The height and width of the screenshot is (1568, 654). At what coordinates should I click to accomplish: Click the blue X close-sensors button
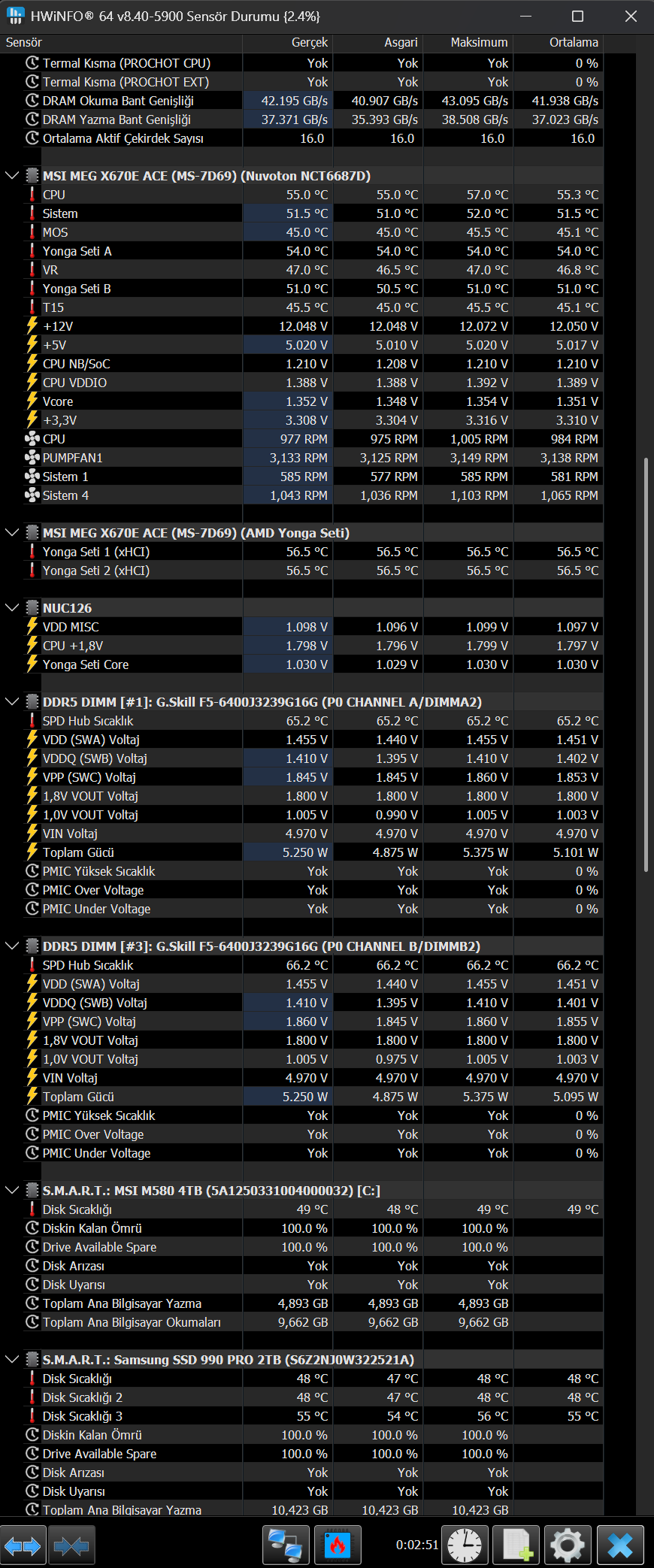[620, 1546]
